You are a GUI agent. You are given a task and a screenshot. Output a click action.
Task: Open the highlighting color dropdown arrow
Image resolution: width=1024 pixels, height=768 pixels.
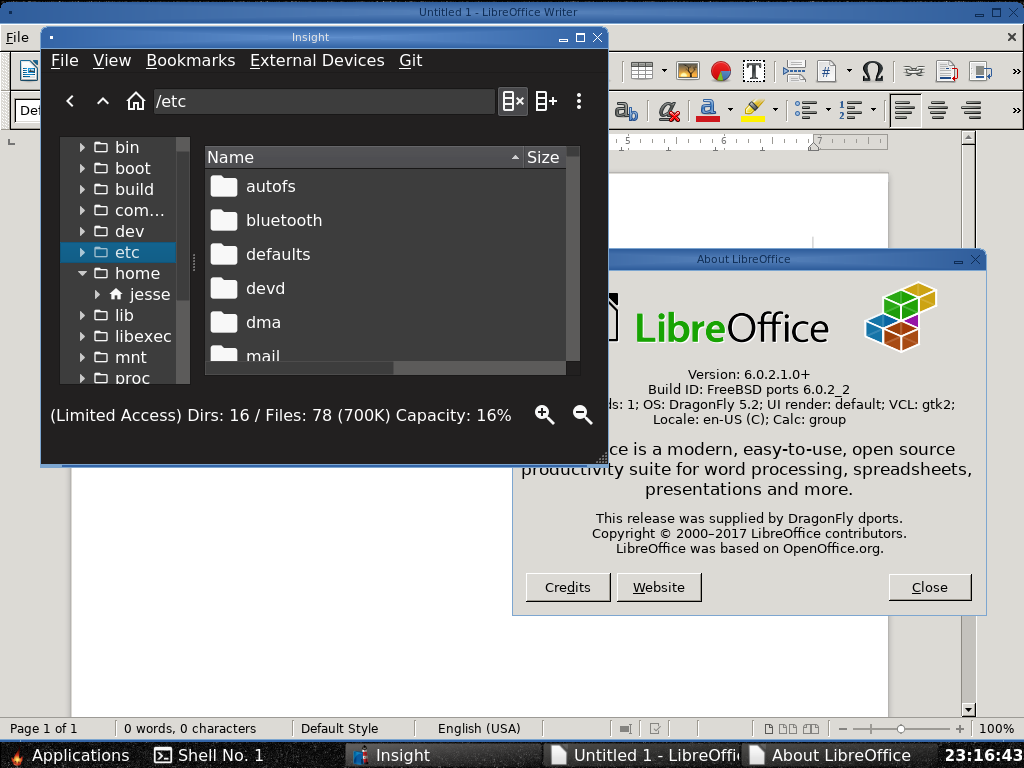pos(775,110)
